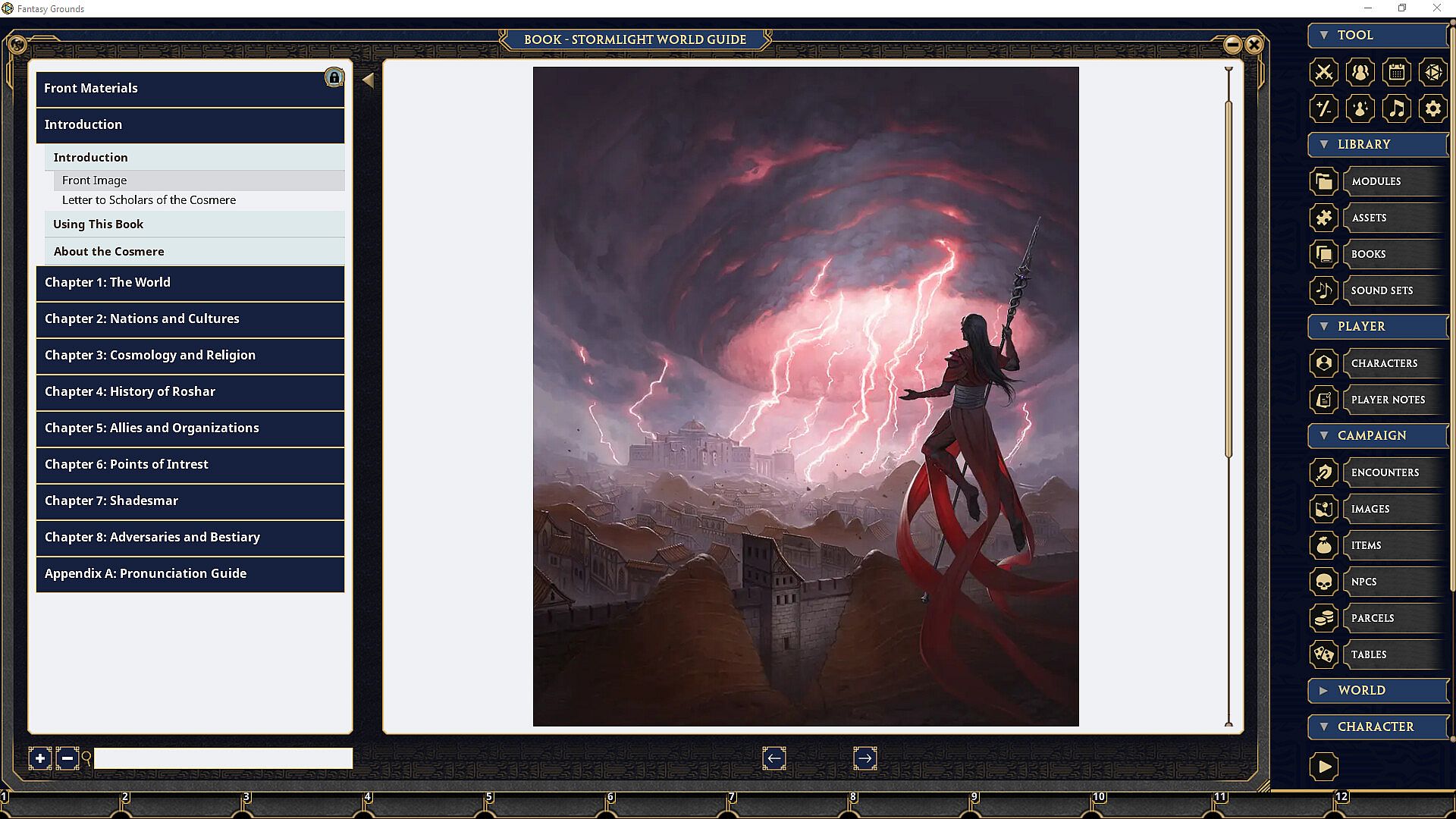Expand the World sidebar section
The width and height of the screenshot is (1456, 819).
click(x=1324, y=690)
